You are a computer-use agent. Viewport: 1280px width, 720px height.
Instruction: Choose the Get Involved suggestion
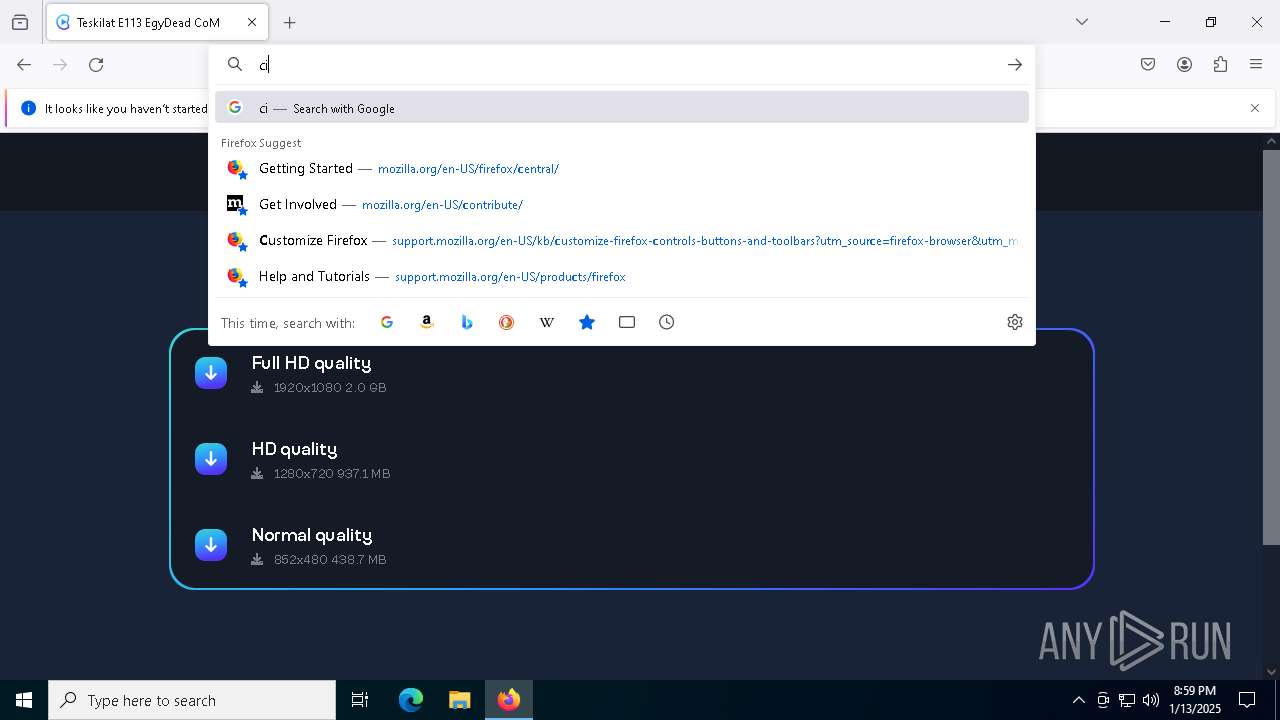click(x=622, y=204)
